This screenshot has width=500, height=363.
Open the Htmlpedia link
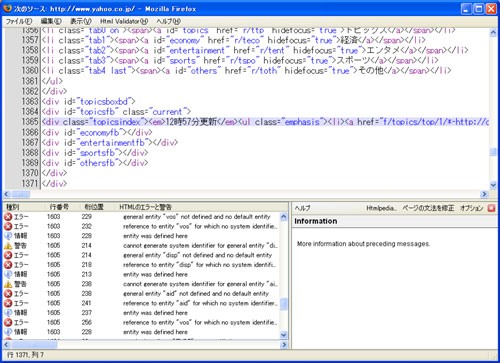click(381, 208)
